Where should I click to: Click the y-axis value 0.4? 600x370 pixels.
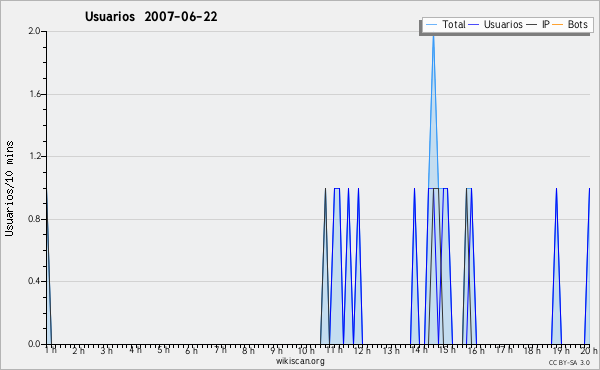(x=34, y=282)
